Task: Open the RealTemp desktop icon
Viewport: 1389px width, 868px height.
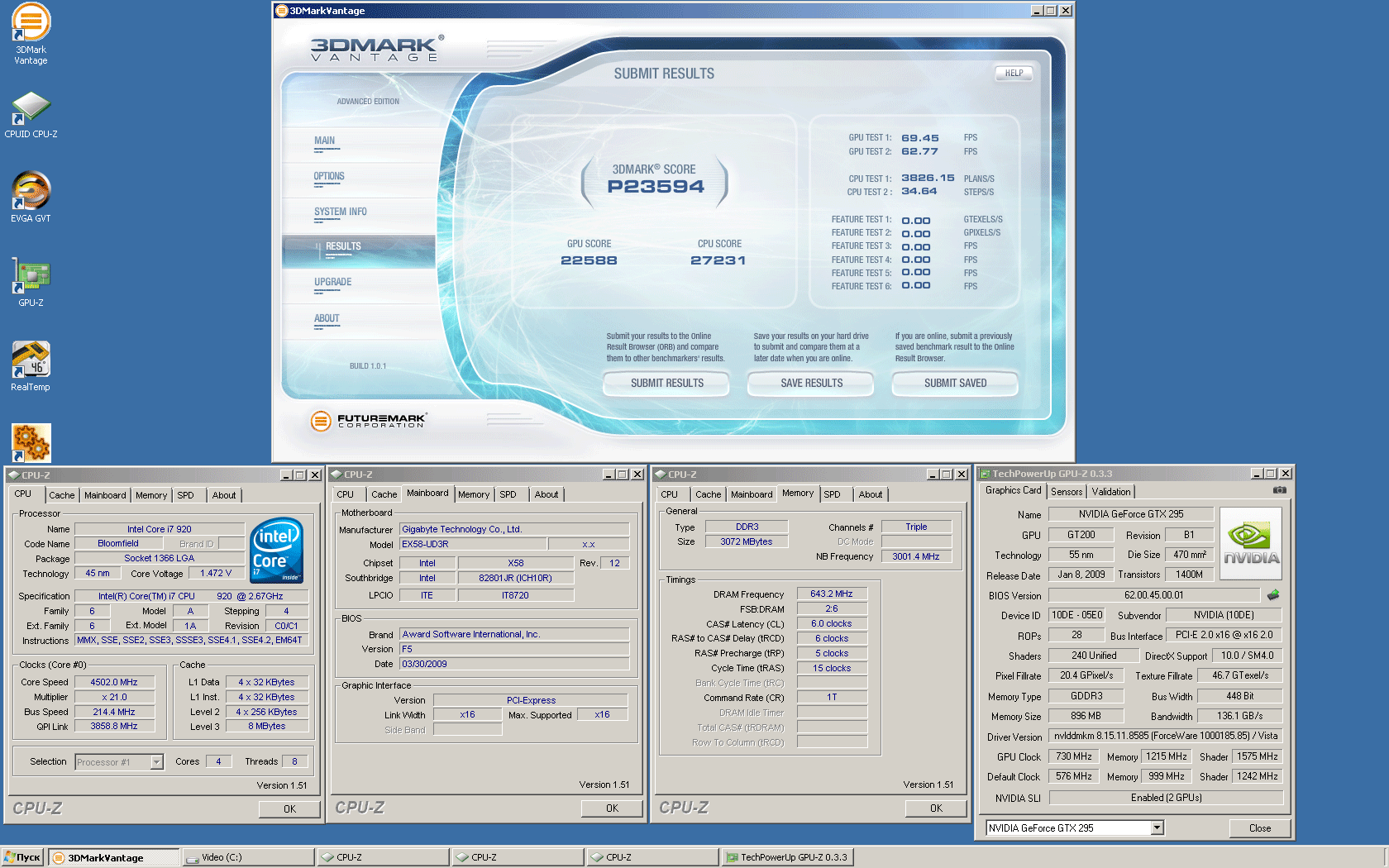Action: pyautogui.click(x=31, y=366)
